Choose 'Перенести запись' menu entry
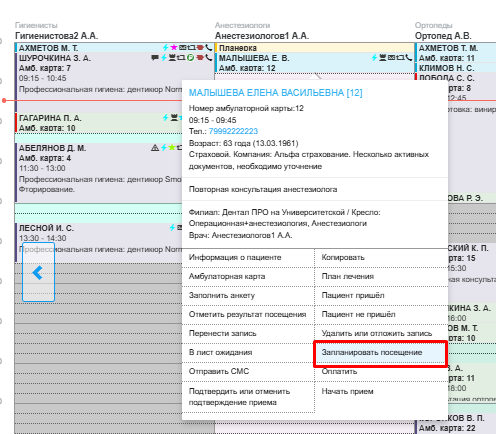 (248, 333)
